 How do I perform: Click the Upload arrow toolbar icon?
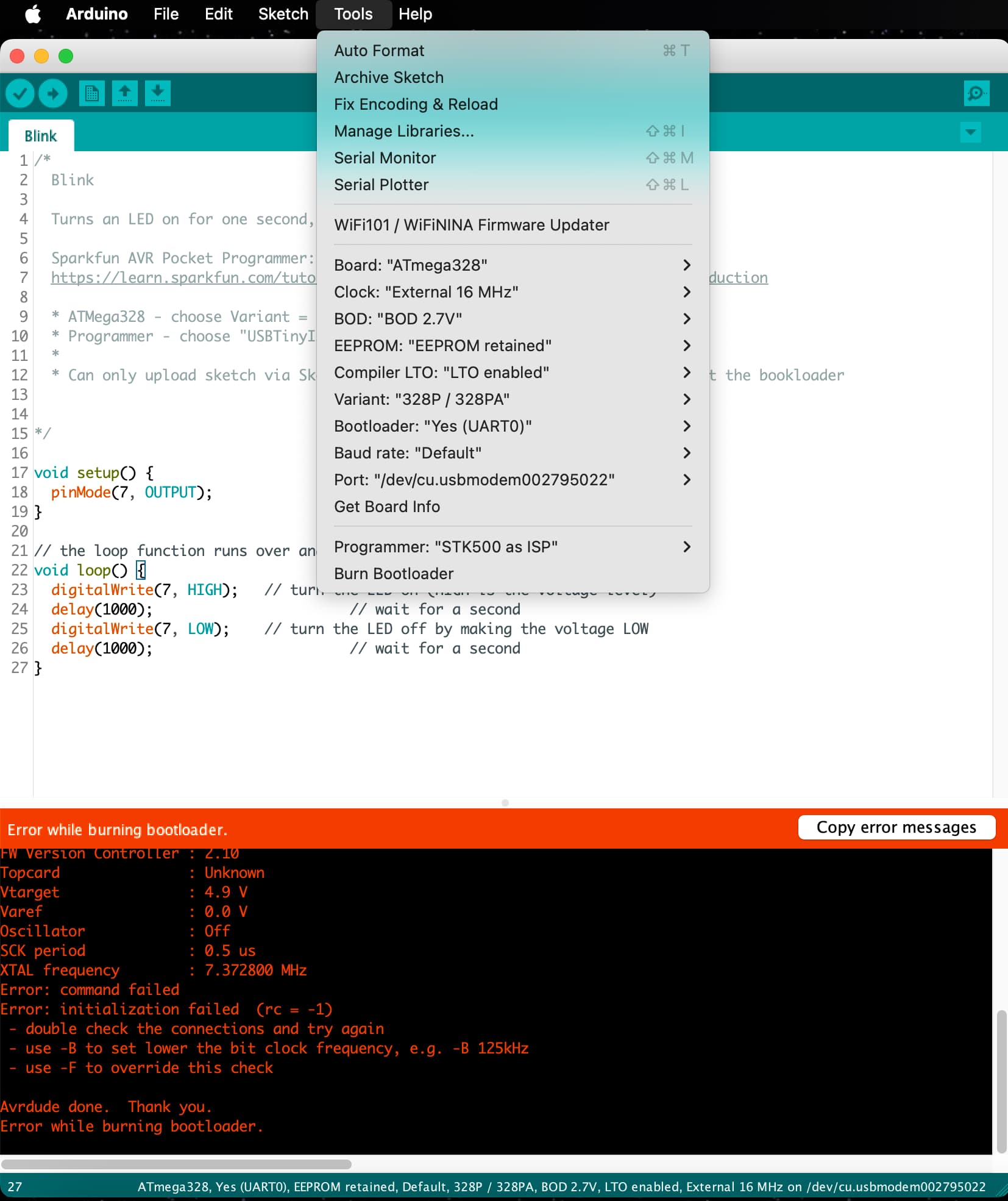click(53, 94)
